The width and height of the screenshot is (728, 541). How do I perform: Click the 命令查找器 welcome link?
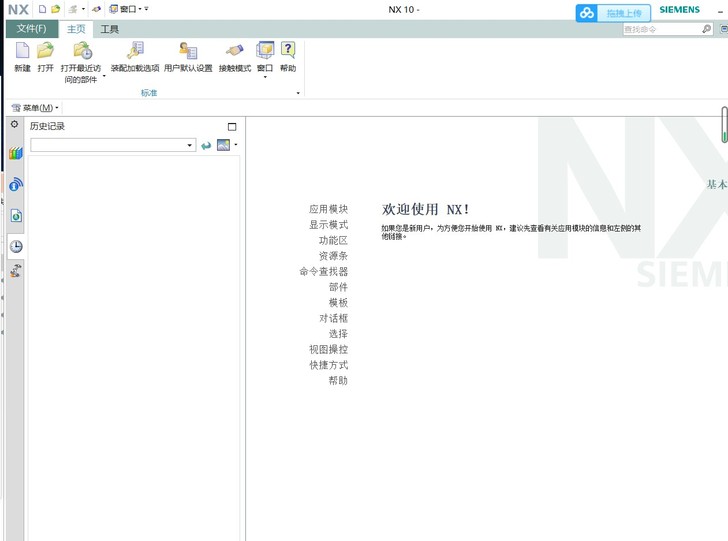pos(324,271)
